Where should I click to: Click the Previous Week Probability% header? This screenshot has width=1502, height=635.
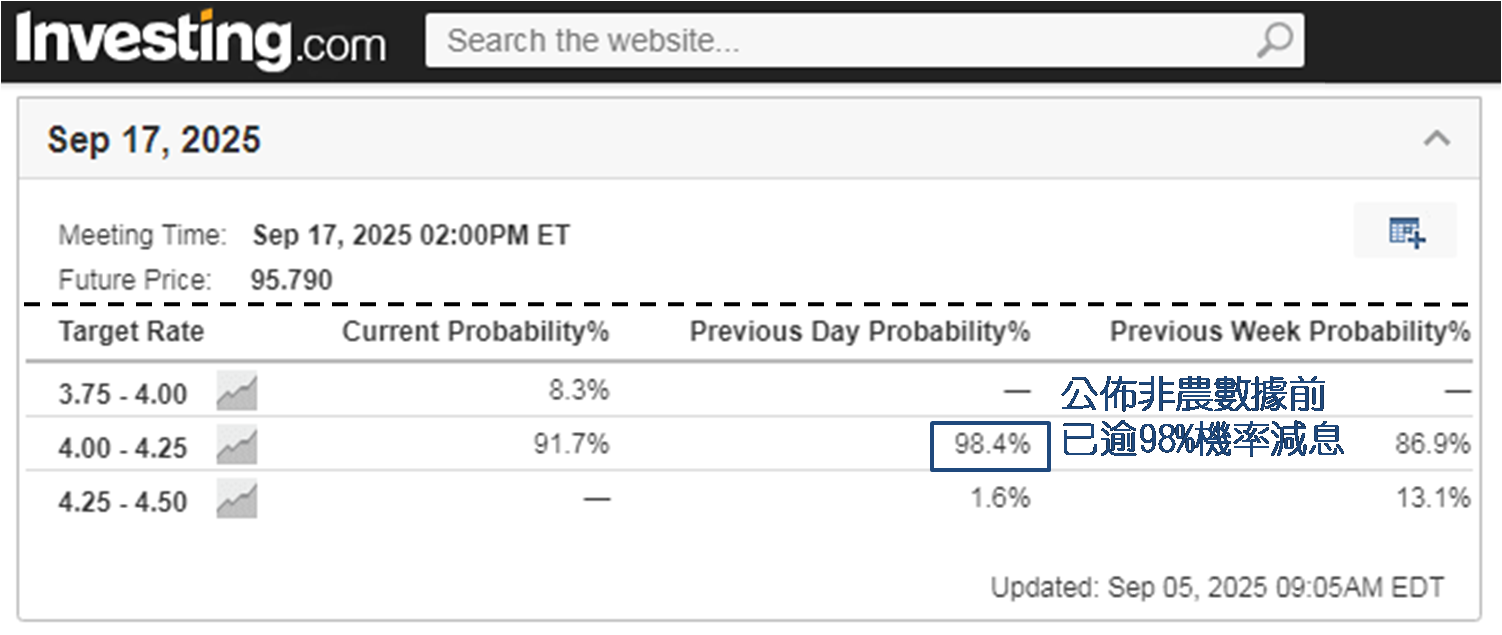pyautogui.click(x=1289, y=332)
